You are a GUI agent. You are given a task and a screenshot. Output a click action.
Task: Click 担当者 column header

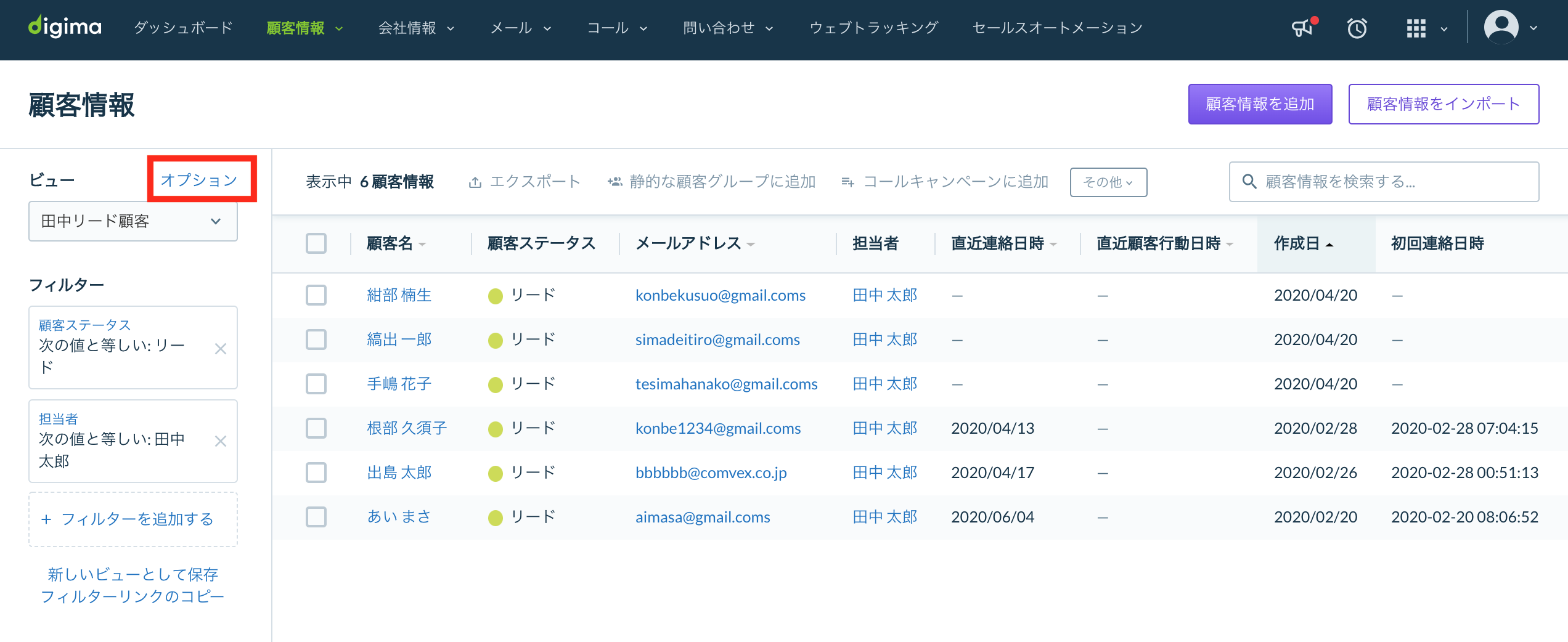pyautogui.click(x=875, y=243)
